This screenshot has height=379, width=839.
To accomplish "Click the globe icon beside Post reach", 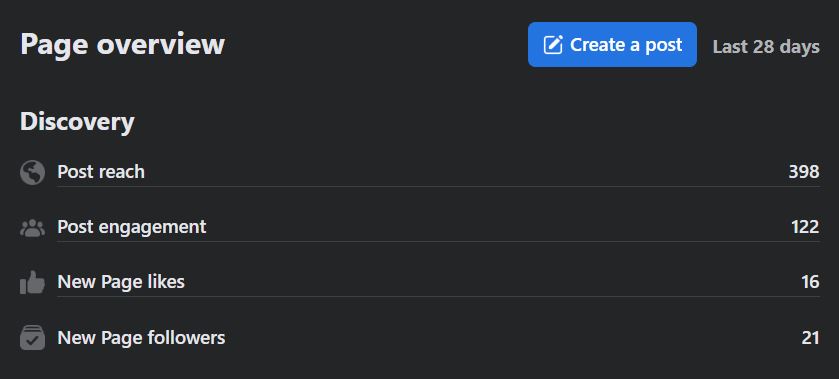I will coord(32,173).
